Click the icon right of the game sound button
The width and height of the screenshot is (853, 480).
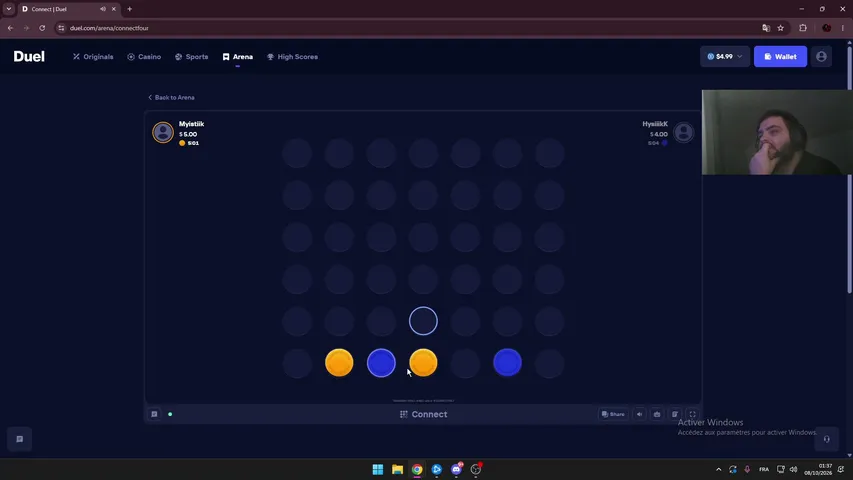tap(657, 414)
